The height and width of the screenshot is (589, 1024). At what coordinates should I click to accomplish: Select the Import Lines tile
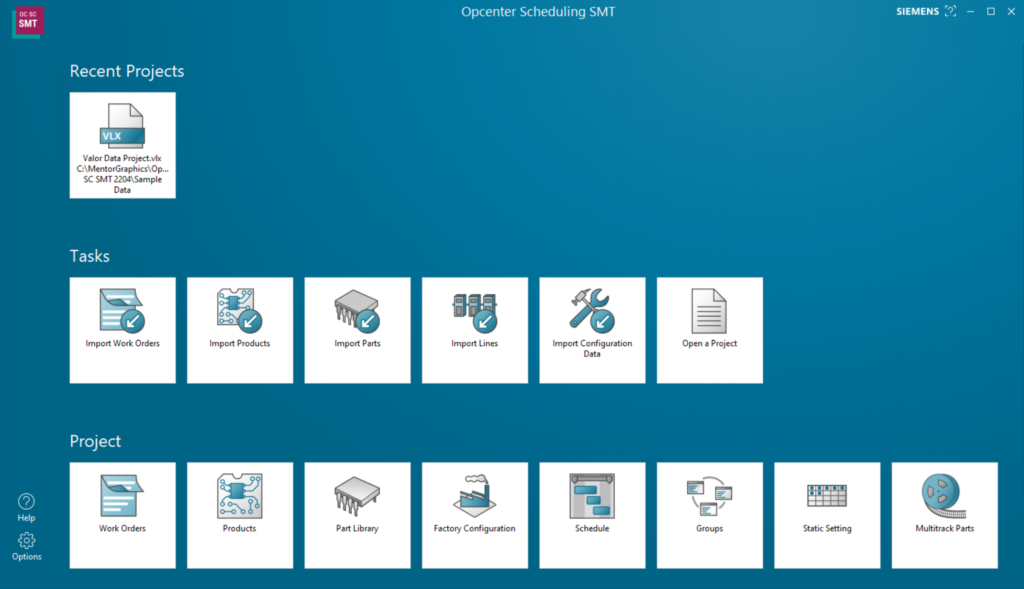coord(475,330)
